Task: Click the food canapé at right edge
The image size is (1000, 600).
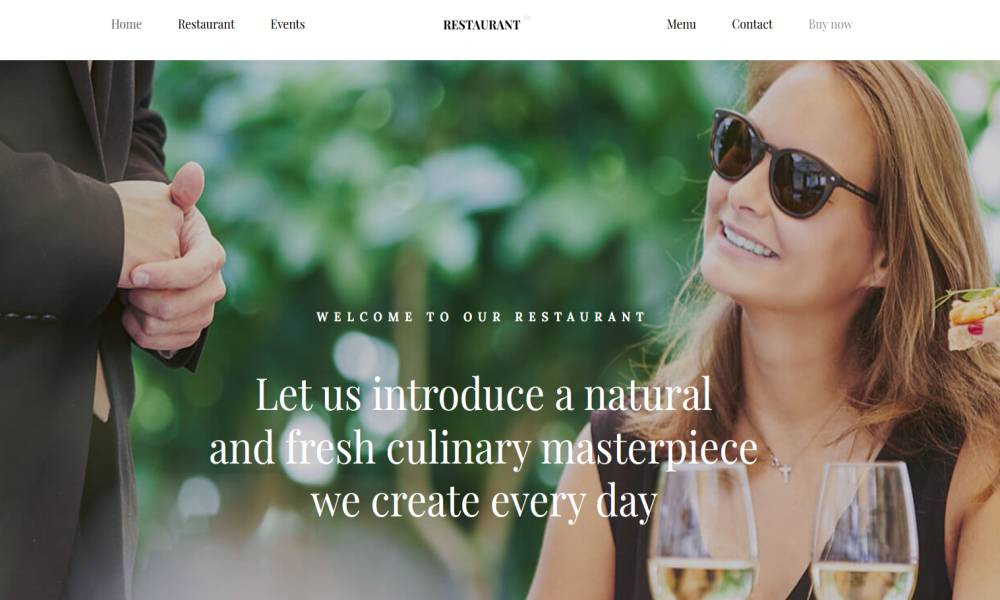Action: click(x=973, y=317)
